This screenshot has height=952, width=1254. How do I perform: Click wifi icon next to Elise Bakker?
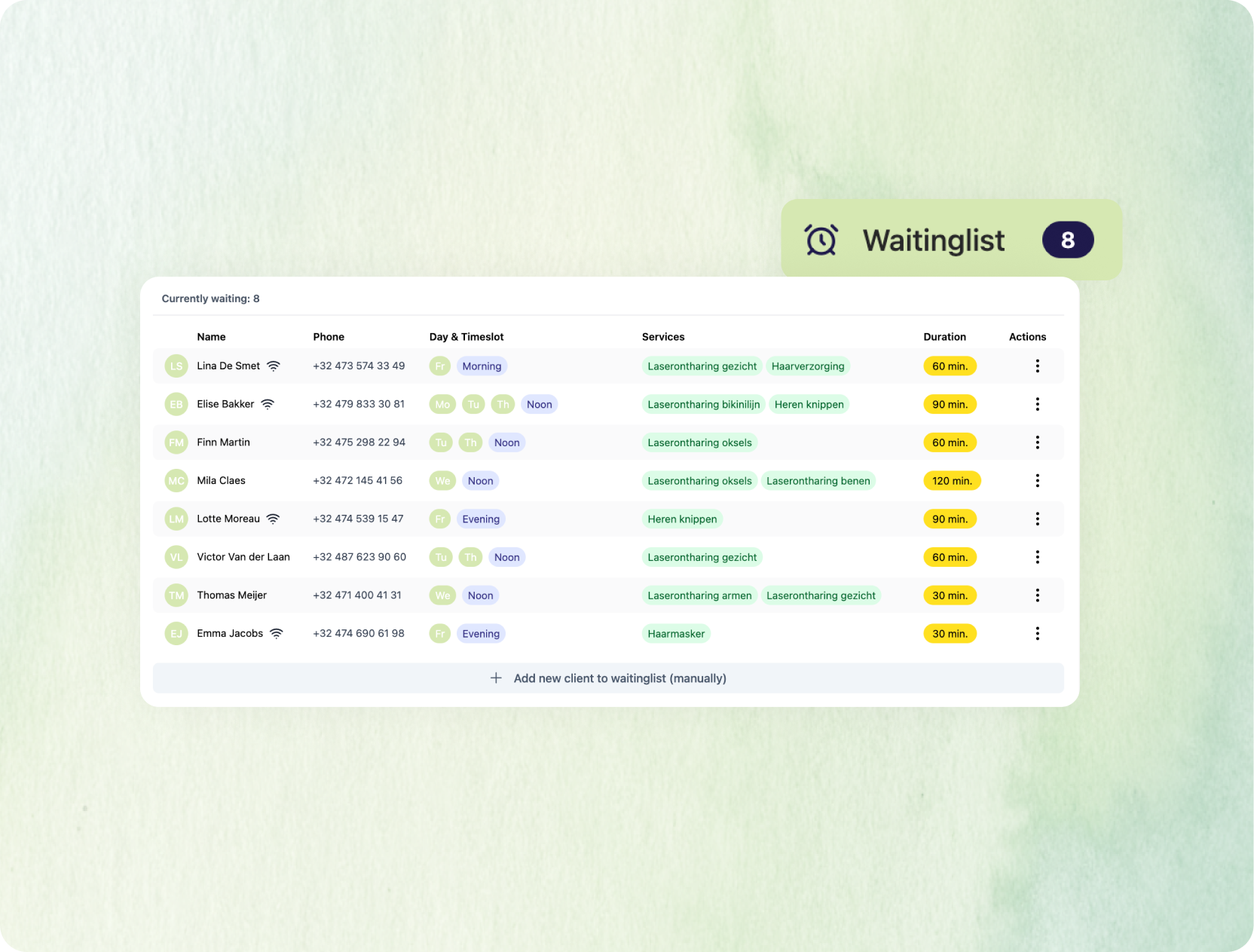pos(268,404)
